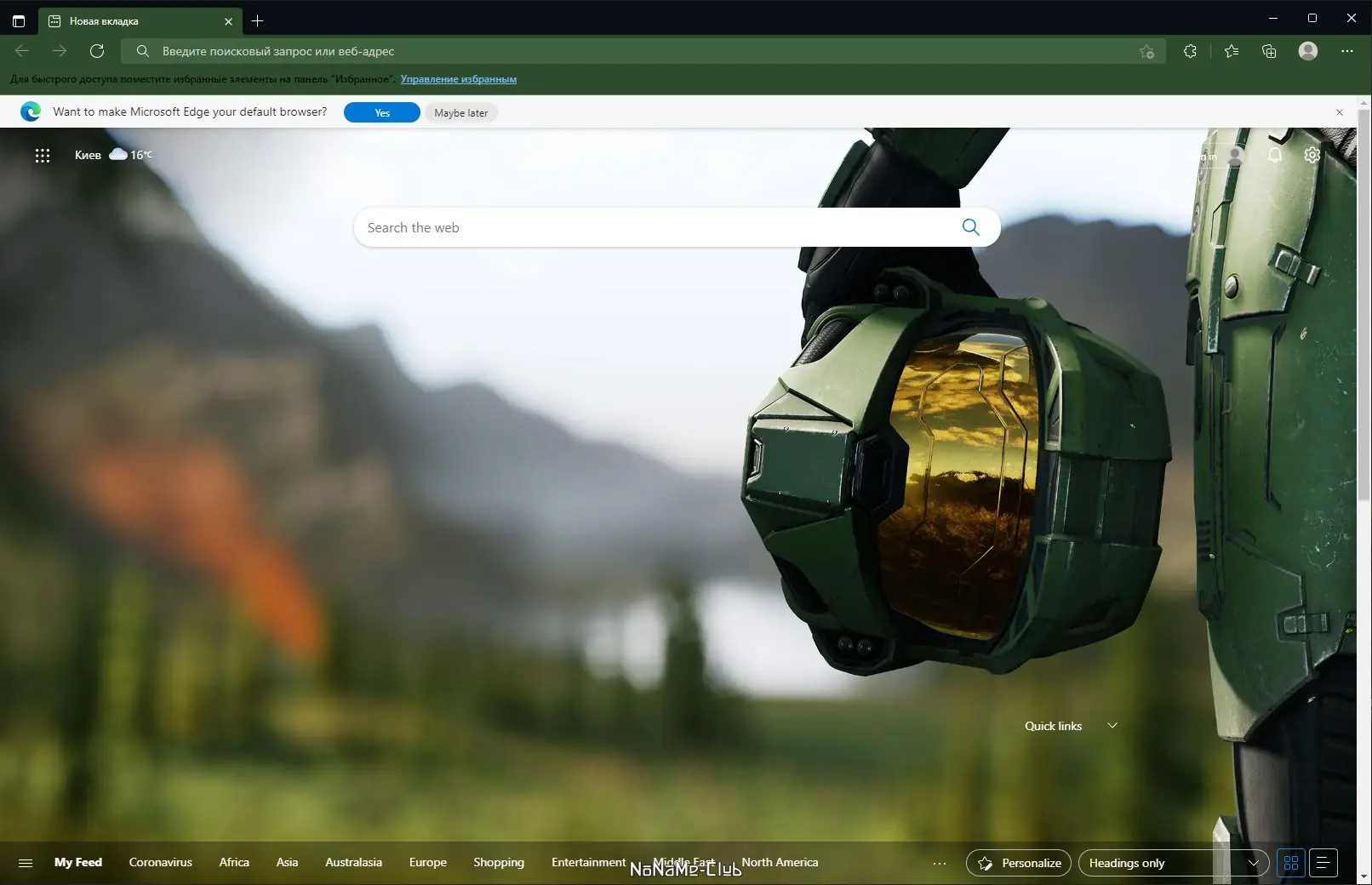1372x885 pixels.
Task: Reload the page with refresh icon
Action: click(97, 51)
